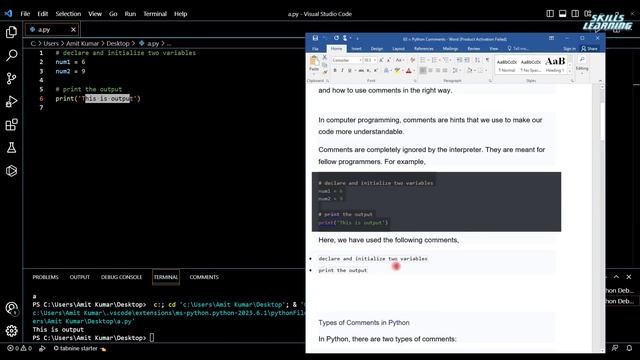
Task: Select the TERMINAL panel tab
Action: [166, 277]
